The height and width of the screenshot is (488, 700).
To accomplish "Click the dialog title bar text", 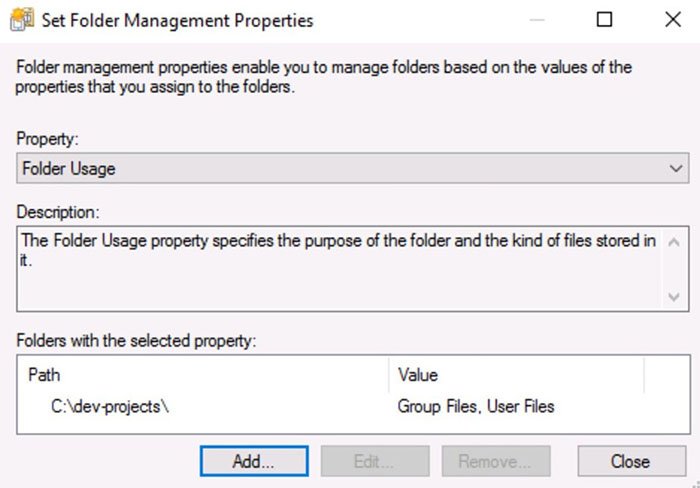I will click(177, 21).
